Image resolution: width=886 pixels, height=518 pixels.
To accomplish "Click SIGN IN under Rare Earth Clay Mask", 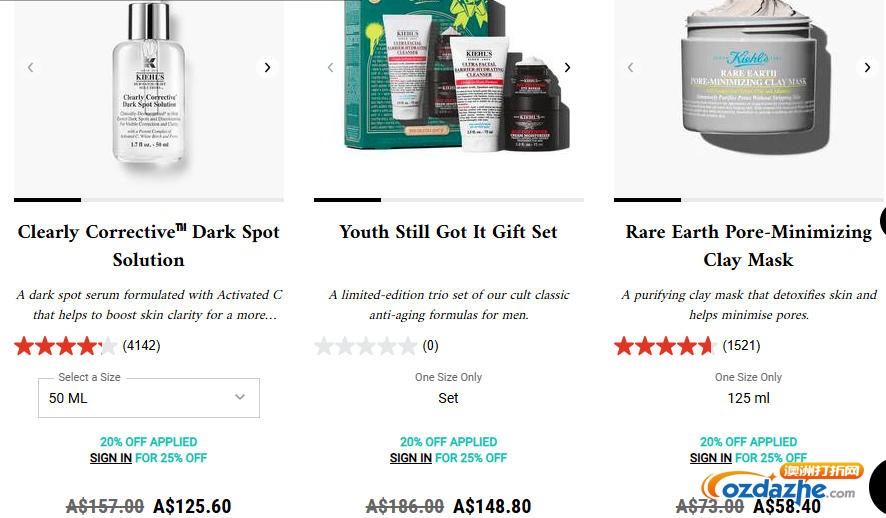I will 711,458.
